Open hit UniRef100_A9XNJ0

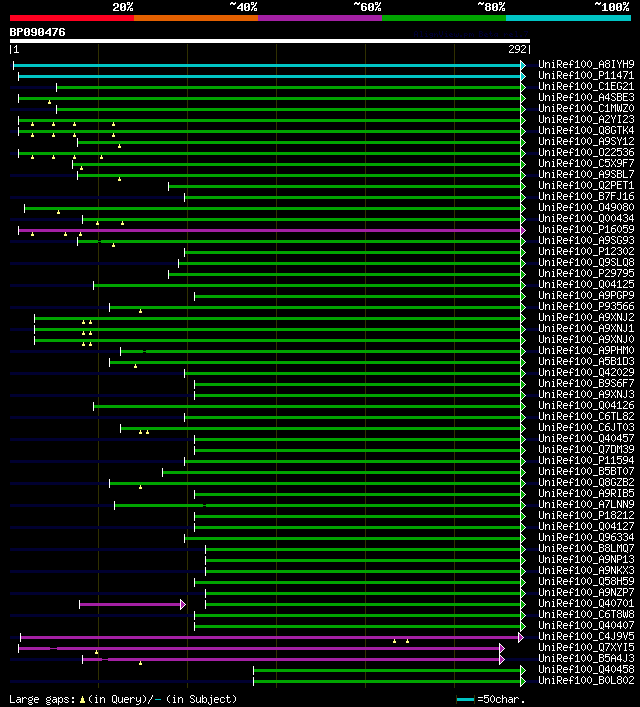(586, 340)
